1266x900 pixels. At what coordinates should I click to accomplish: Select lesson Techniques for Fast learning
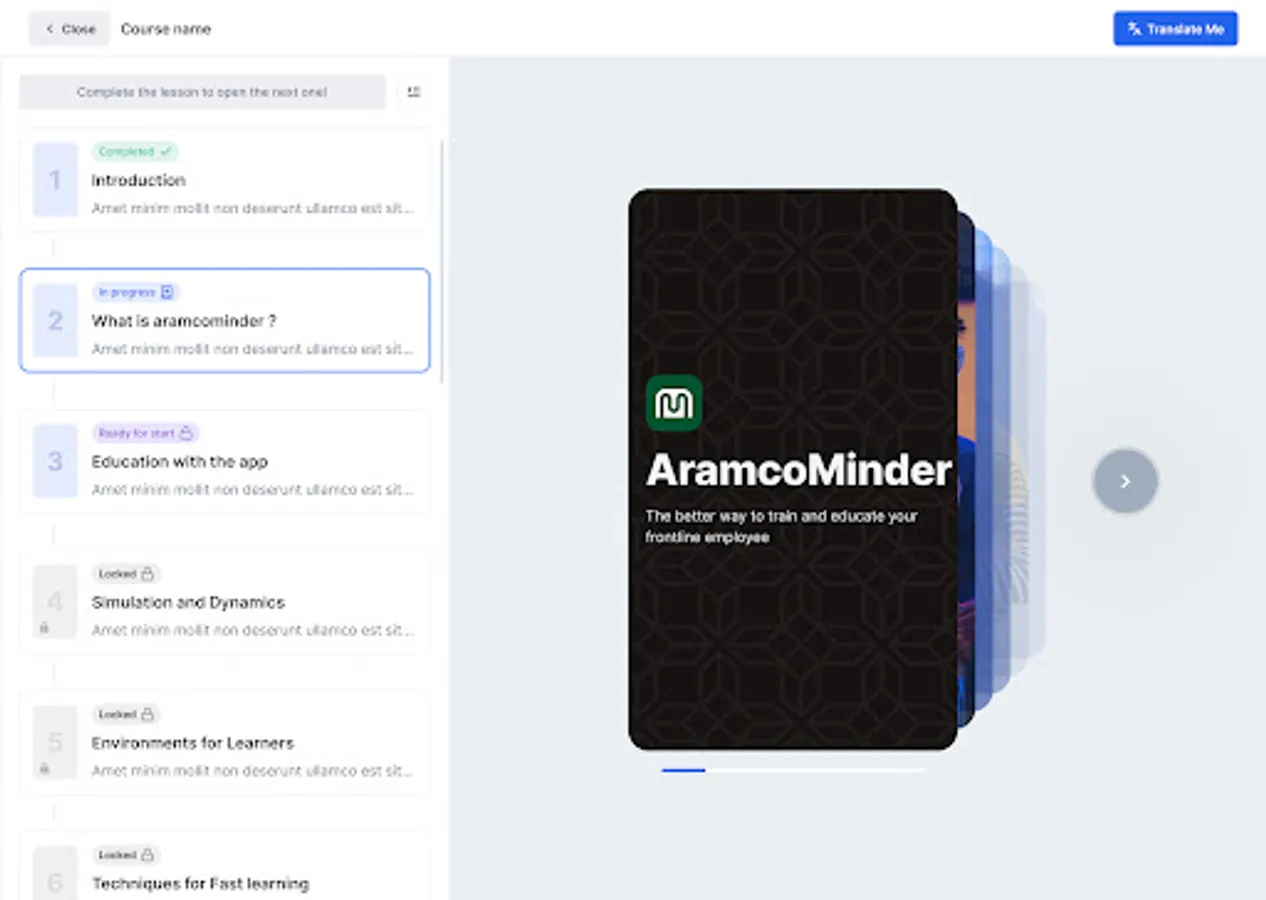[x=225, y=865]
